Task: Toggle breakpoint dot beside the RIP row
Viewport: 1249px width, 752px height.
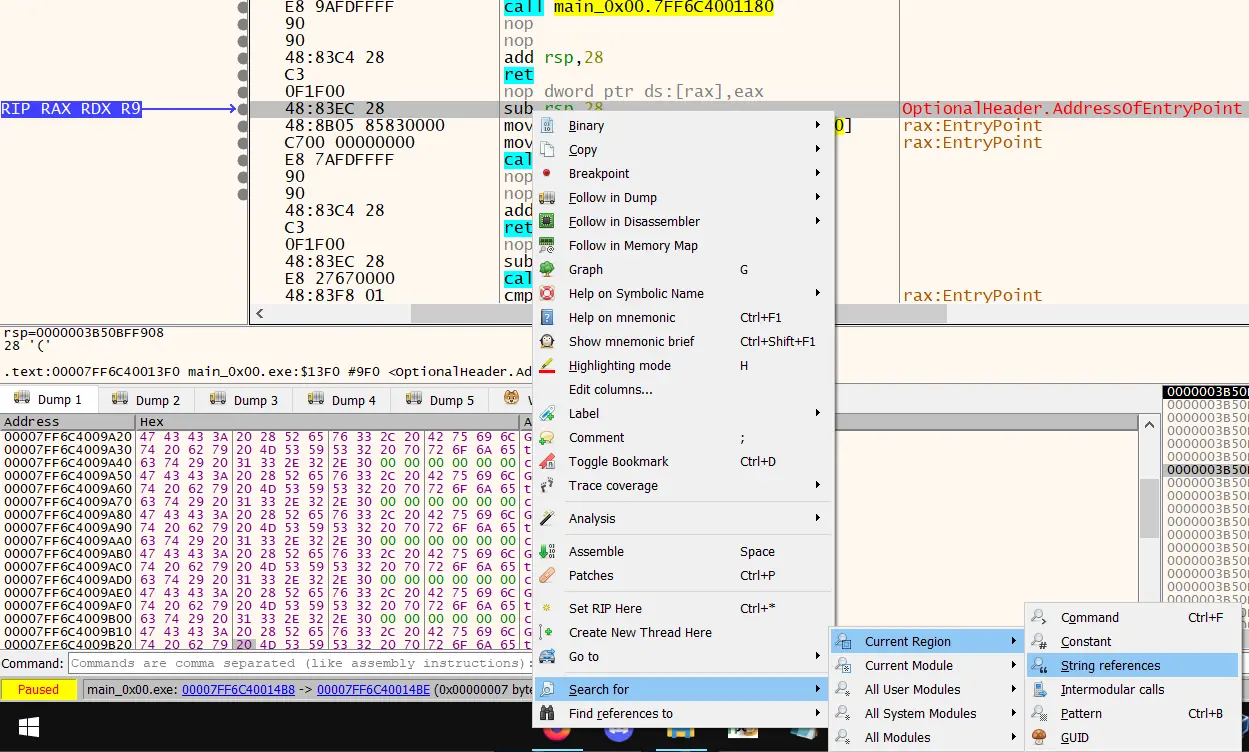Action: [x=242, y=108]
